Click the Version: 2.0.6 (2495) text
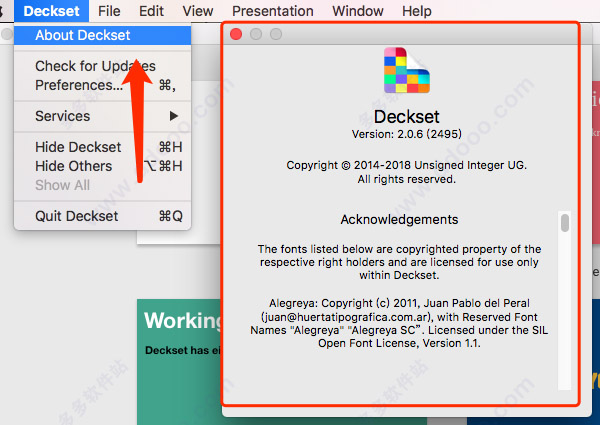 (407, 134)
